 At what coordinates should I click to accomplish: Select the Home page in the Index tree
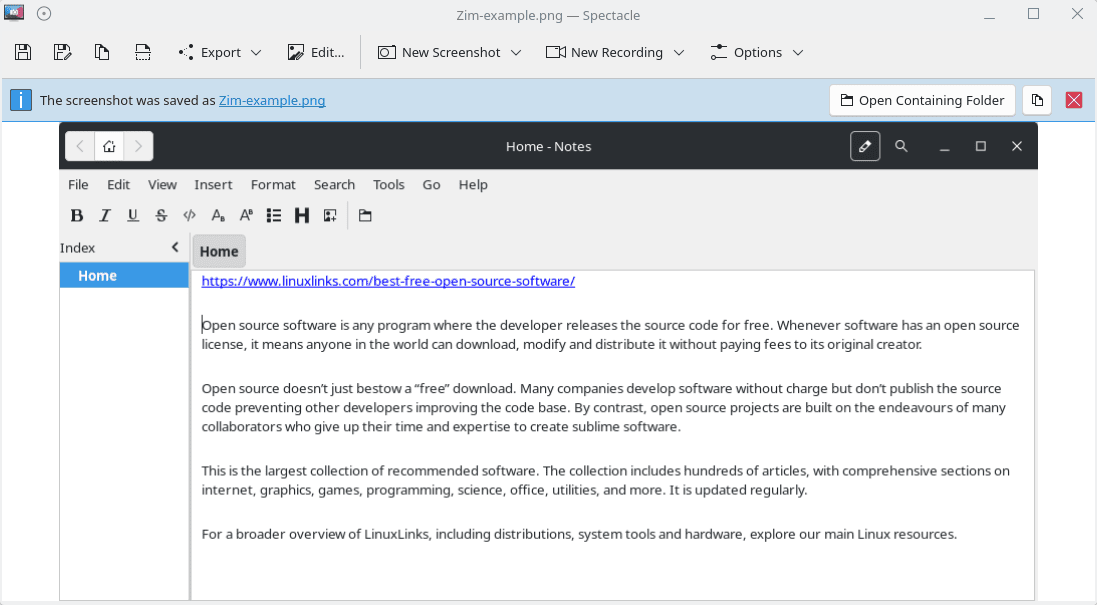tap(124, 276)
